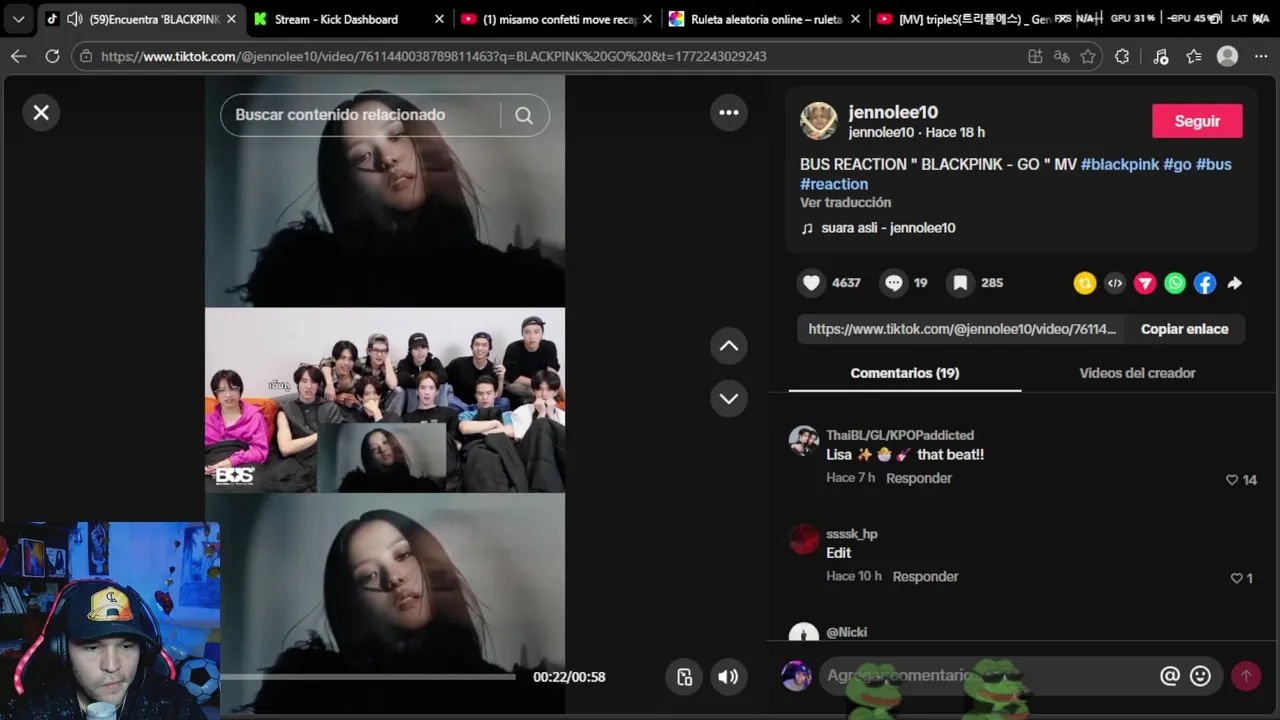
Task: Open the emoji picker in comment box
Action: coord(1201,676)
